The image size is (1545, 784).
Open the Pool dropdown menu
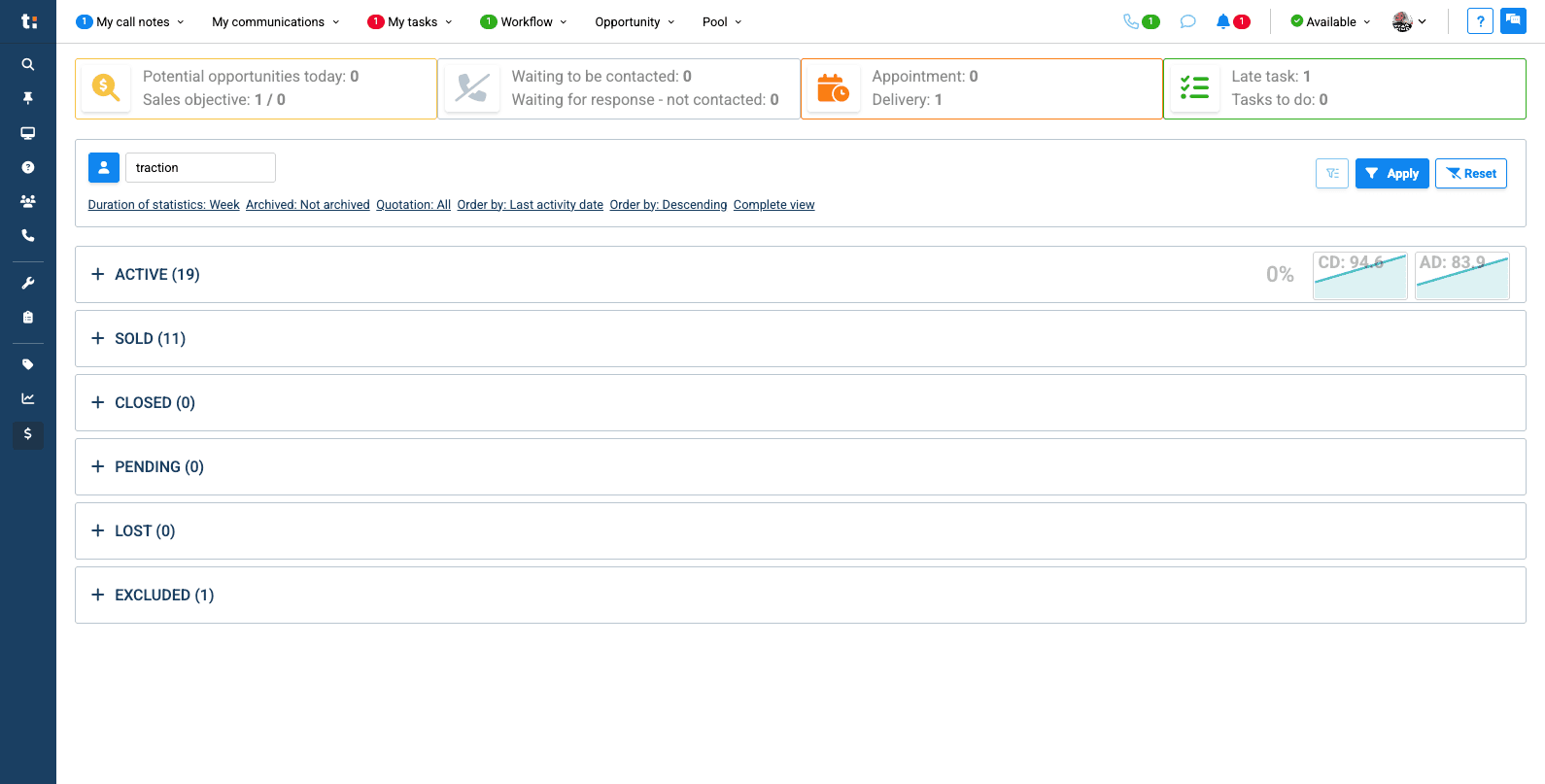click(722, 21)
